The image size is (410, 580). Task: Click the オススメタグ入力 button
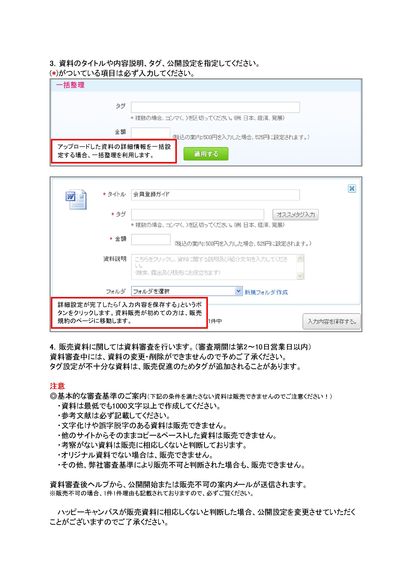point(295,215)
